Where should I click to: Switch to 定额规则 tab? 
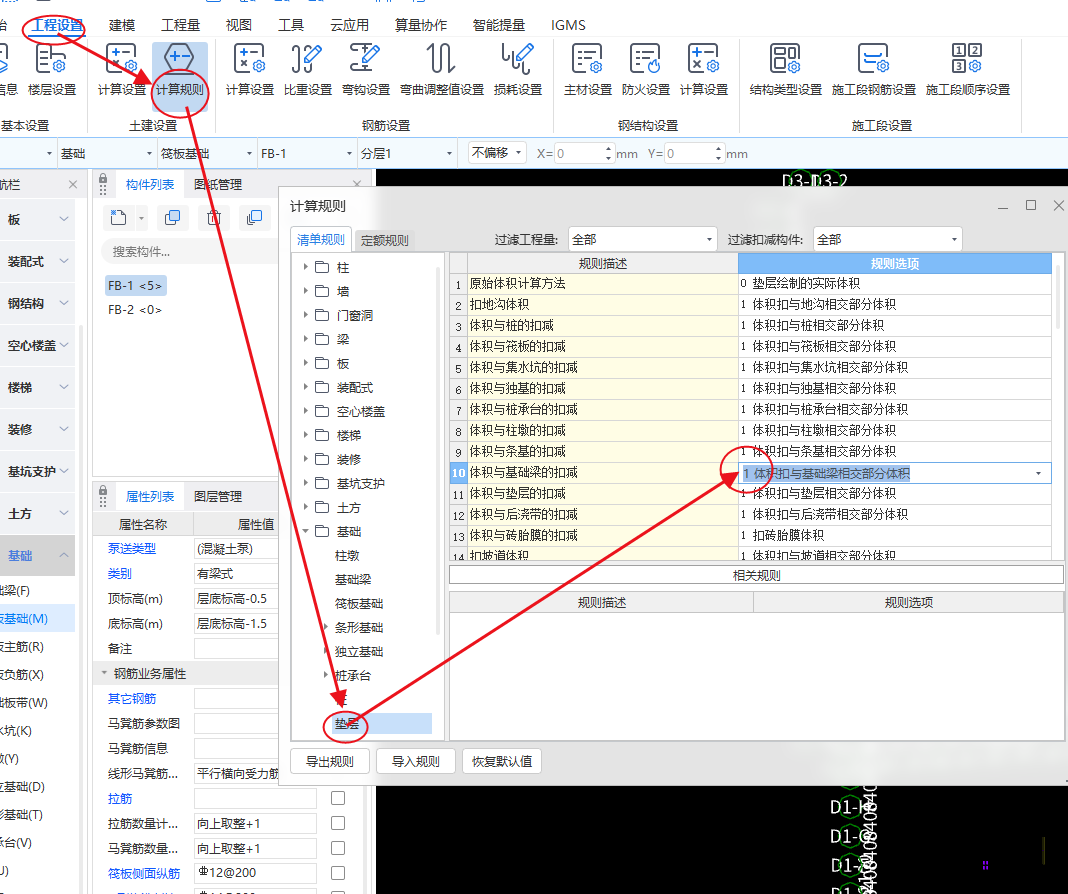tap(384, 240)
